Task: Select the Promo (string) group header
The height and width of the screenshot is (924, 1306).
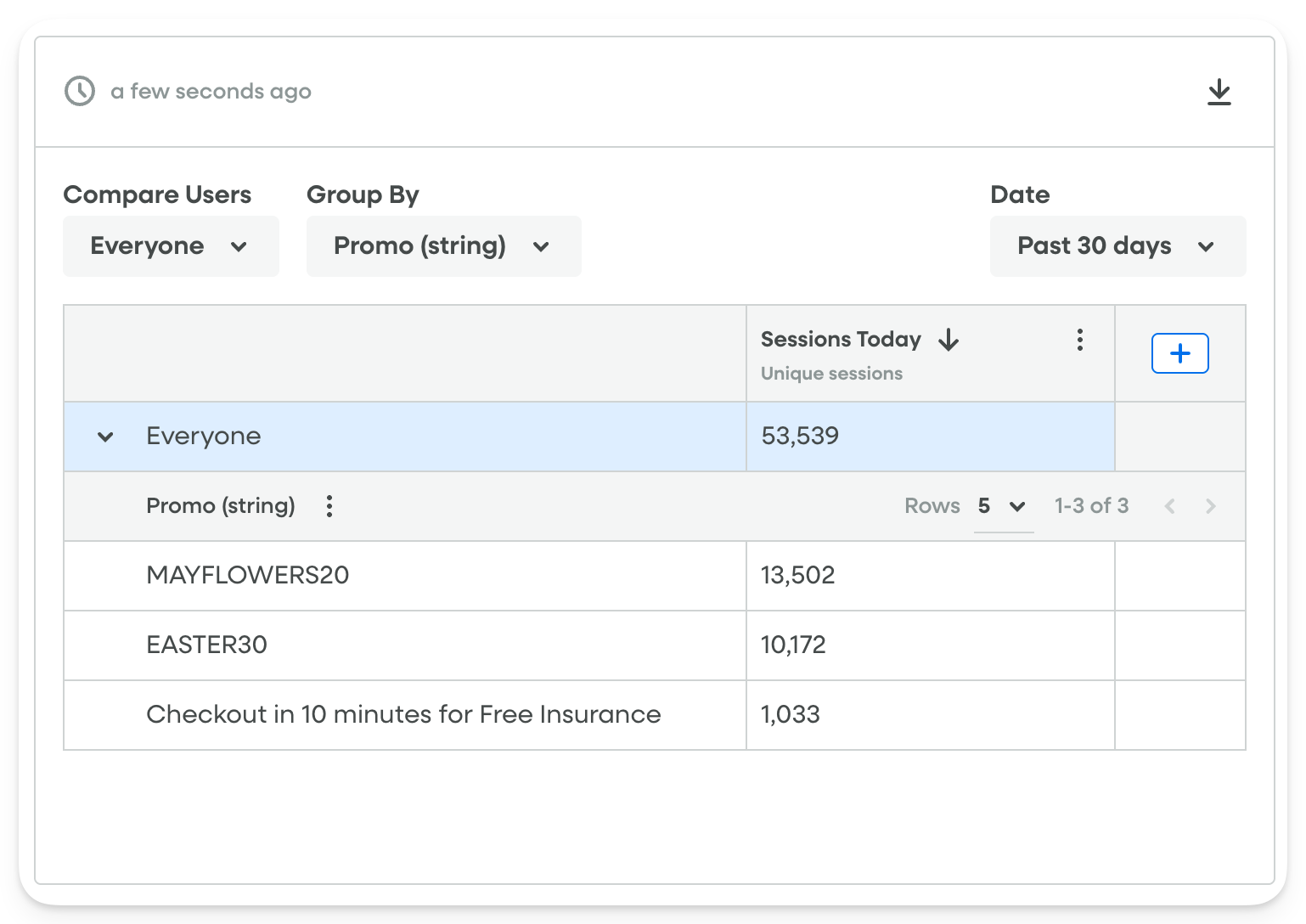Action: coord(220,505)
